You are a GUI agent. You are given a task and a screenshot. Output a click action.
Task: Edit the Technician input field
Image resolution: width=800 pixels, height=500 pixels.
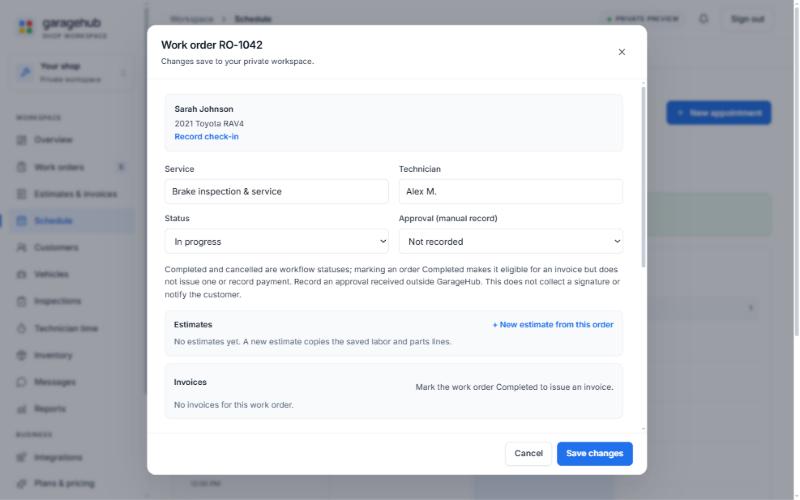point(510,191)
